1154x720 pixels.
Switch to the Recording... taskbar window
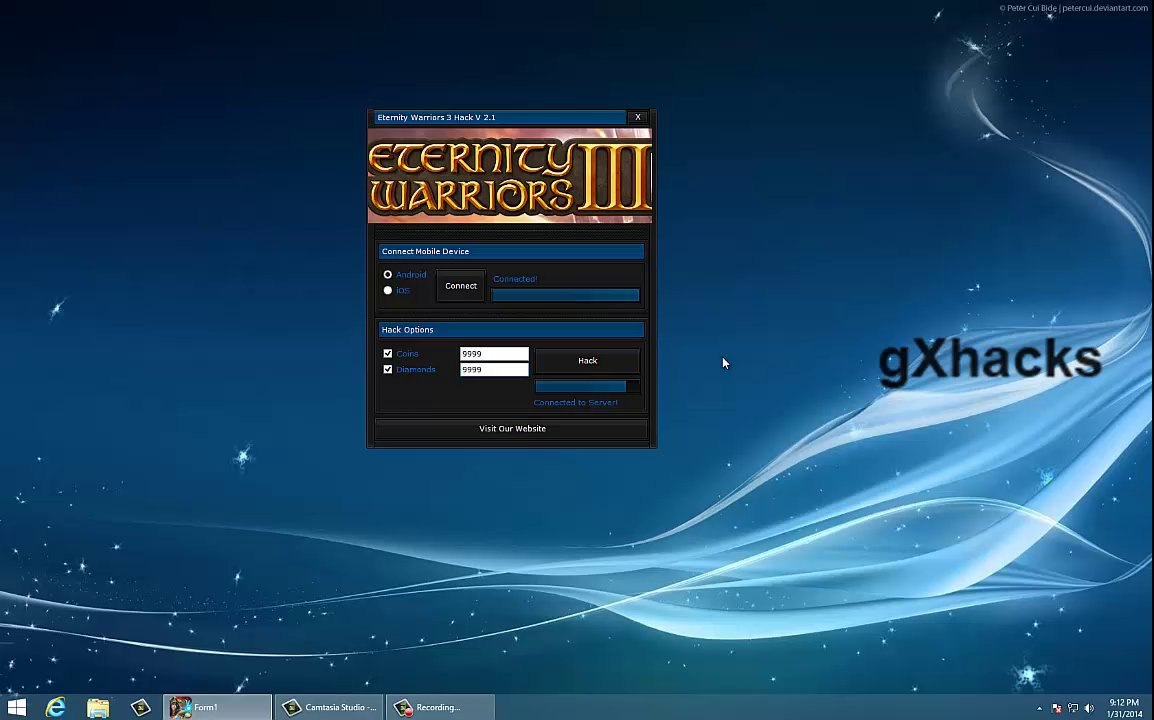pos(440,707)
